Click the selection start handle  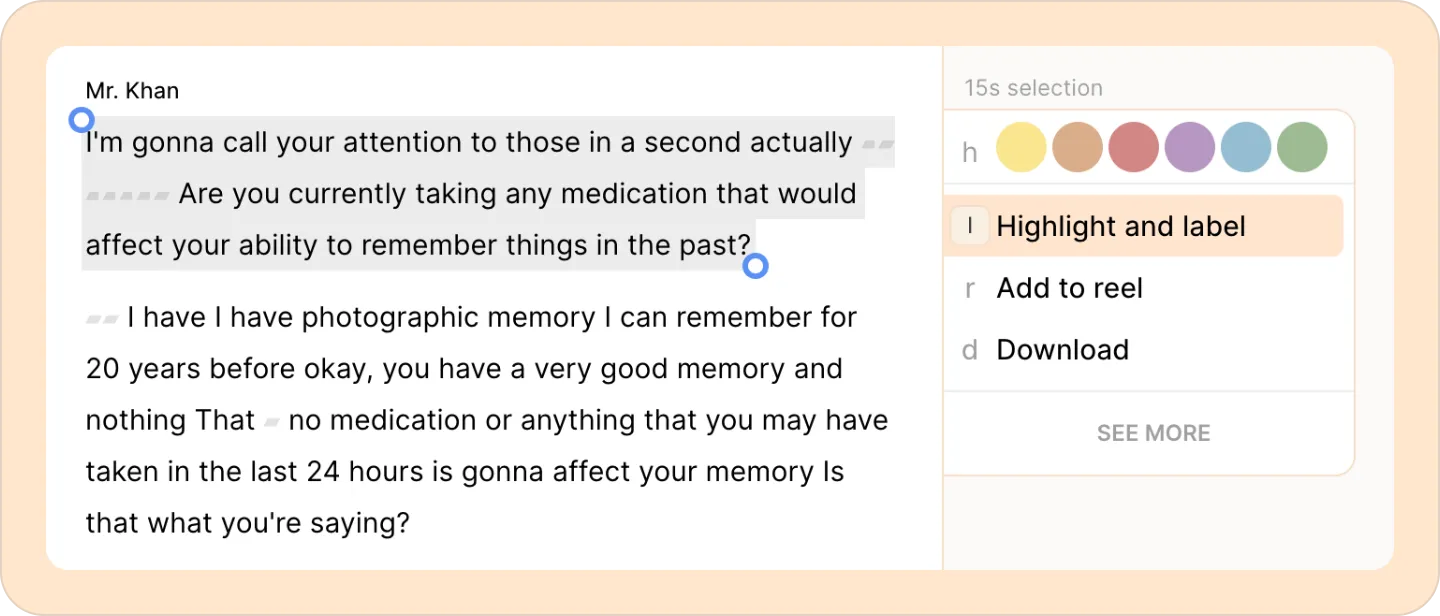click(81, 121)
